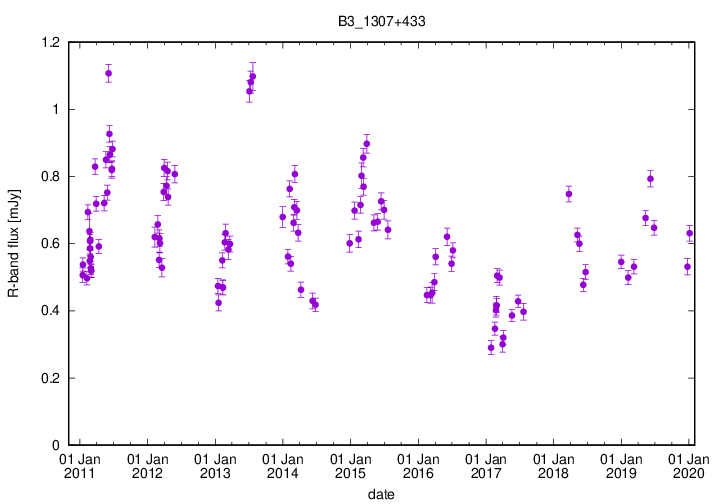Viewport: 720px width, 504px height.
Task: Click the 01 Jan 2019 tick label
Action: (620, 466)
